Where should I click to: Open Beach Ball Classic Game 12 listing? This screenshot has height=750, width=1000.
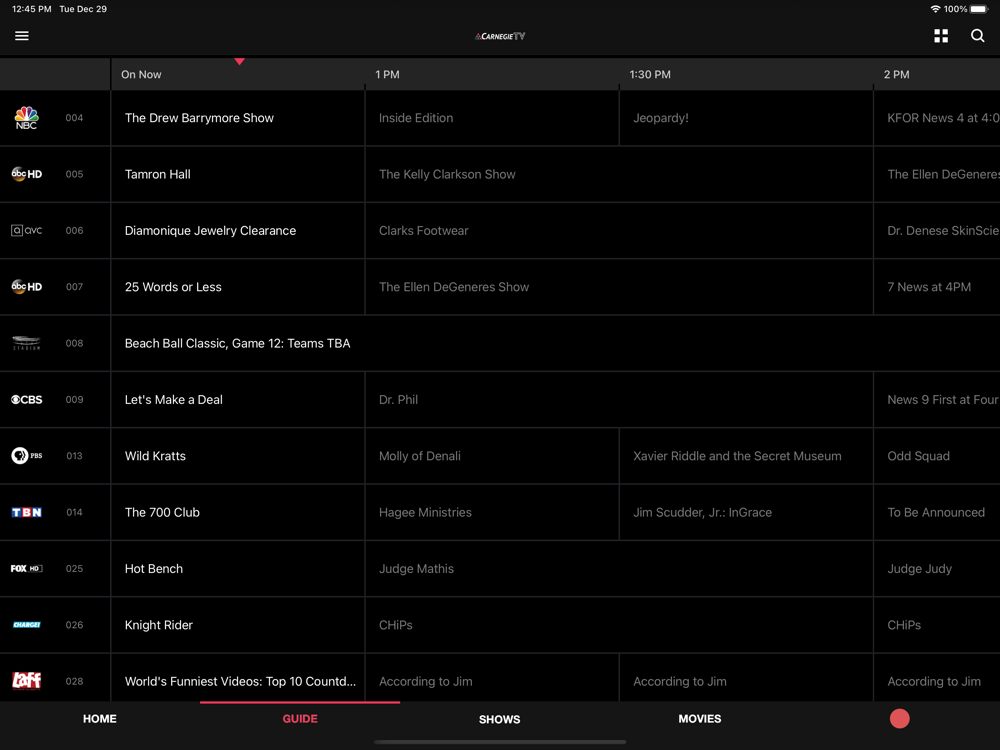pos(555,343)
